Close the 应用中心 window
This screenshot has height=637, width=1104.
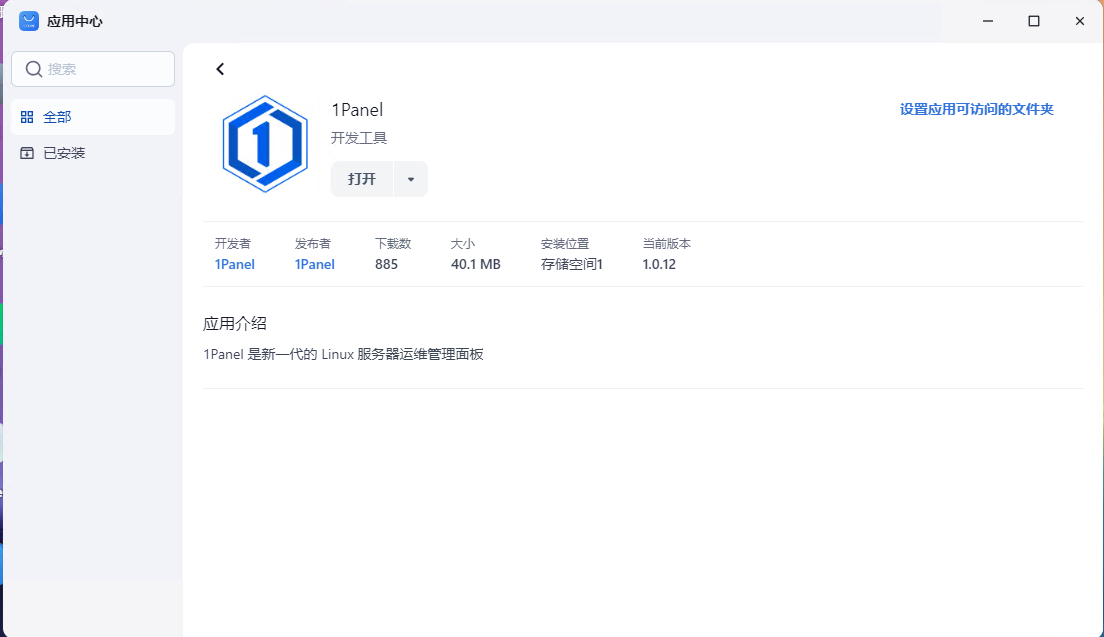pos(1079,21)
